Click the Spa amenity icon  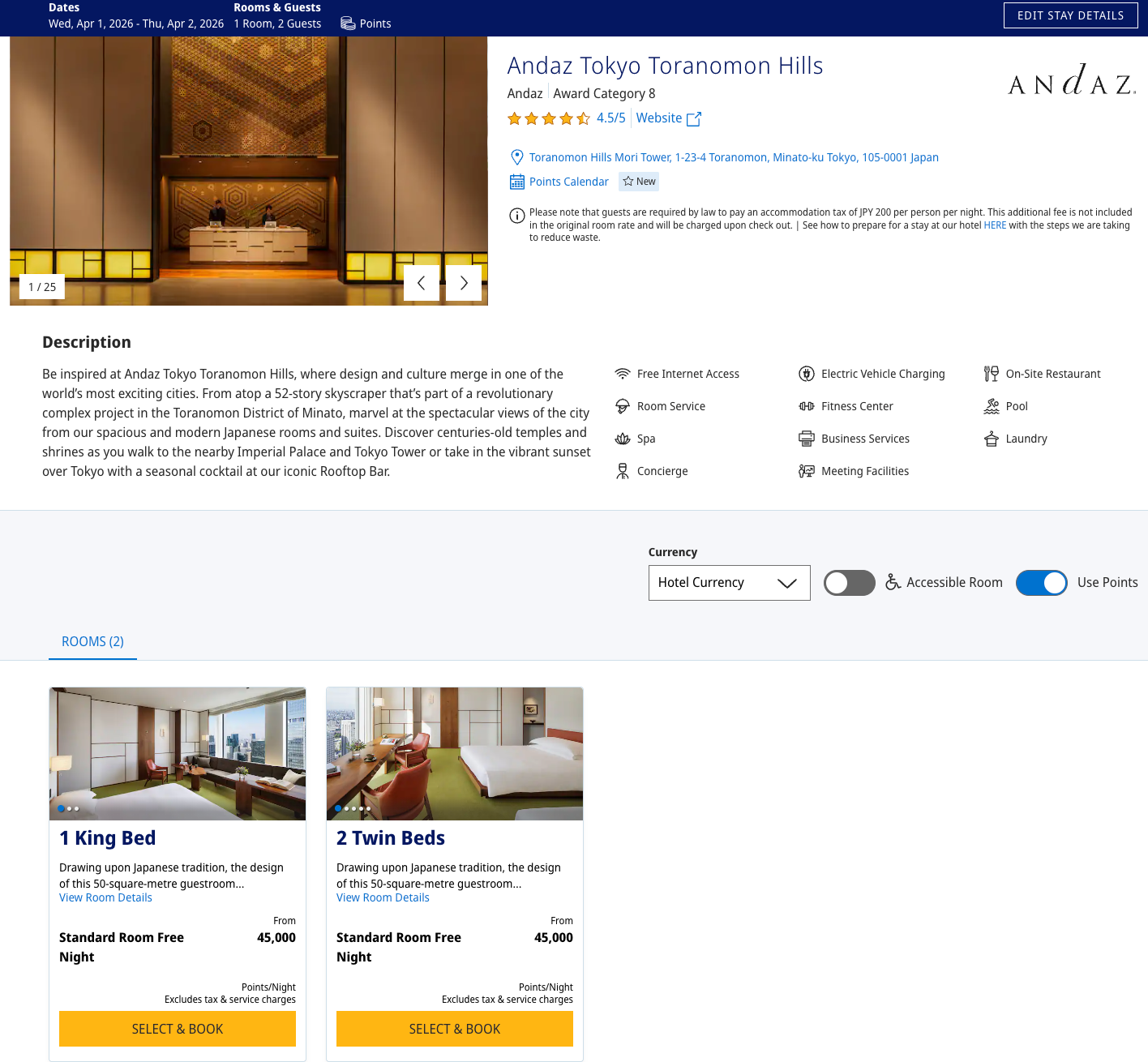coord(623,438)
